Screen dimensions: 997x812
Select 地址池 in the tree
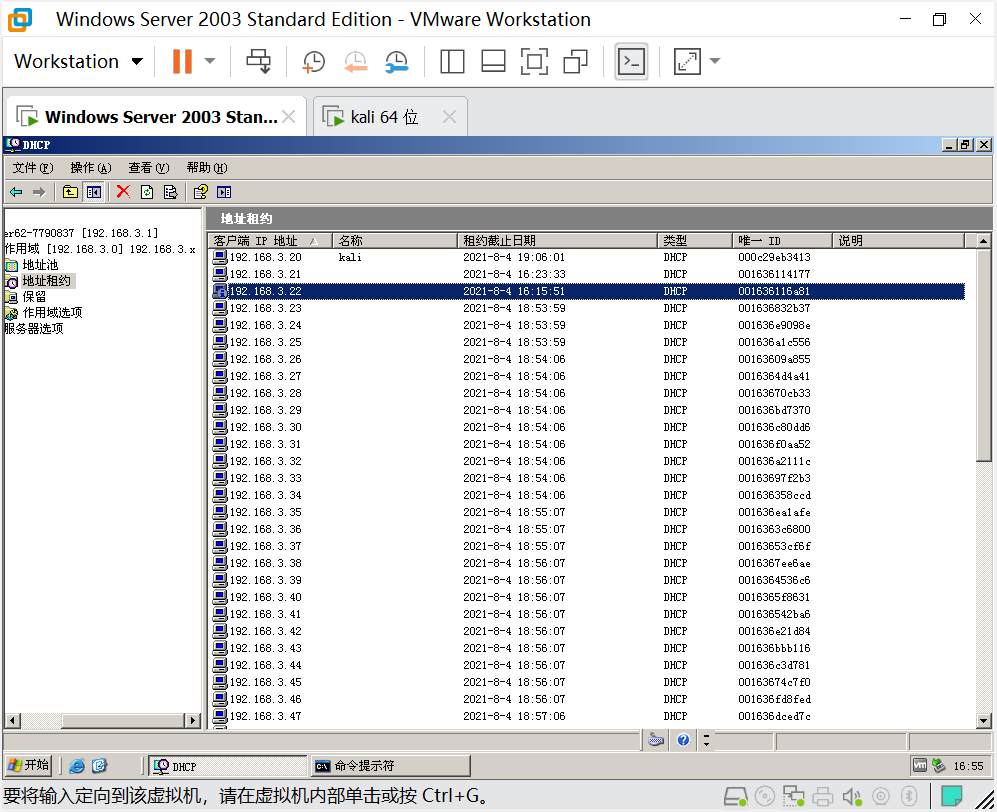point(40,265)
